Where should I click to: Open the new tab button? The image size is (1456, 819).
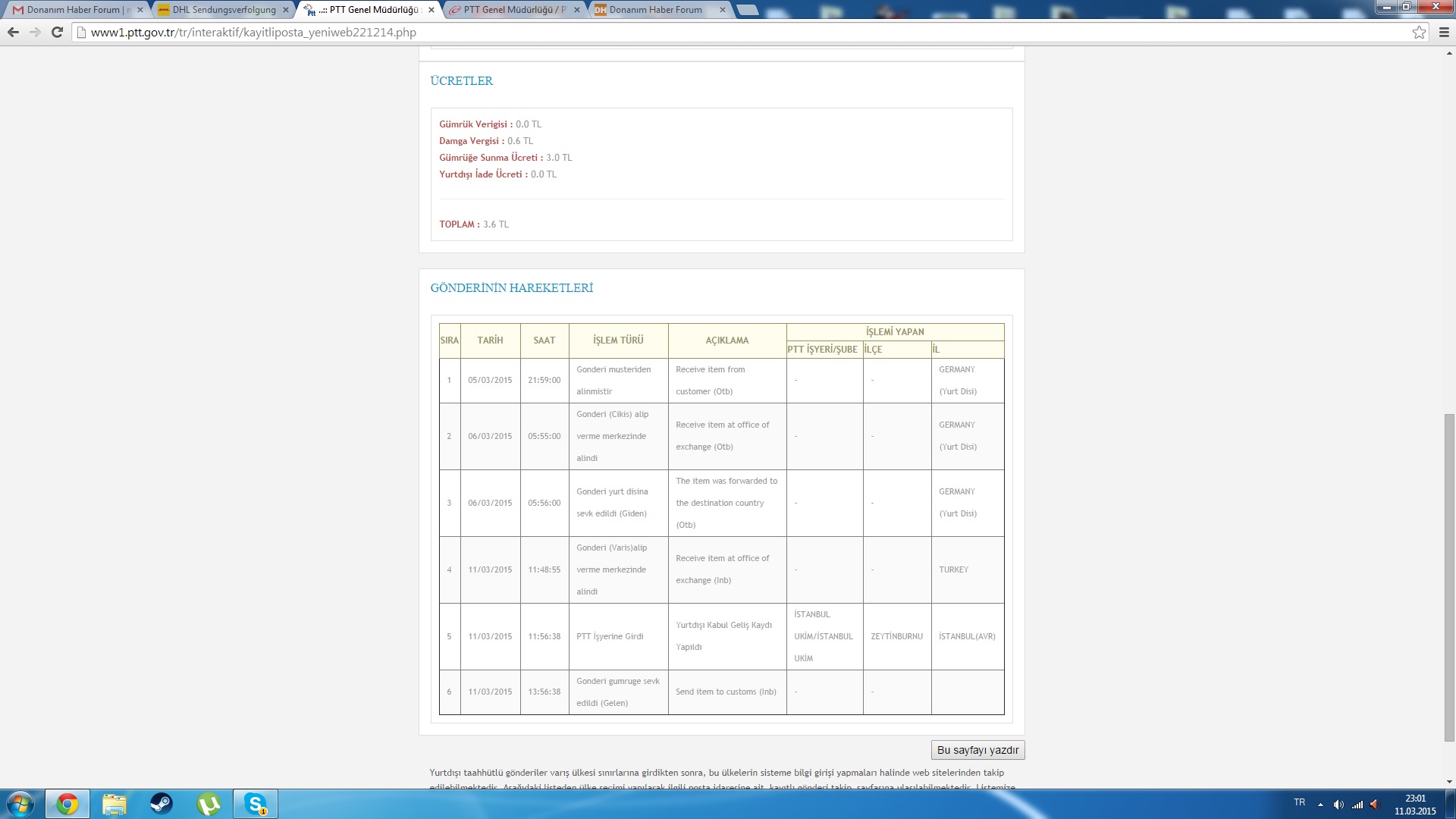748,10
